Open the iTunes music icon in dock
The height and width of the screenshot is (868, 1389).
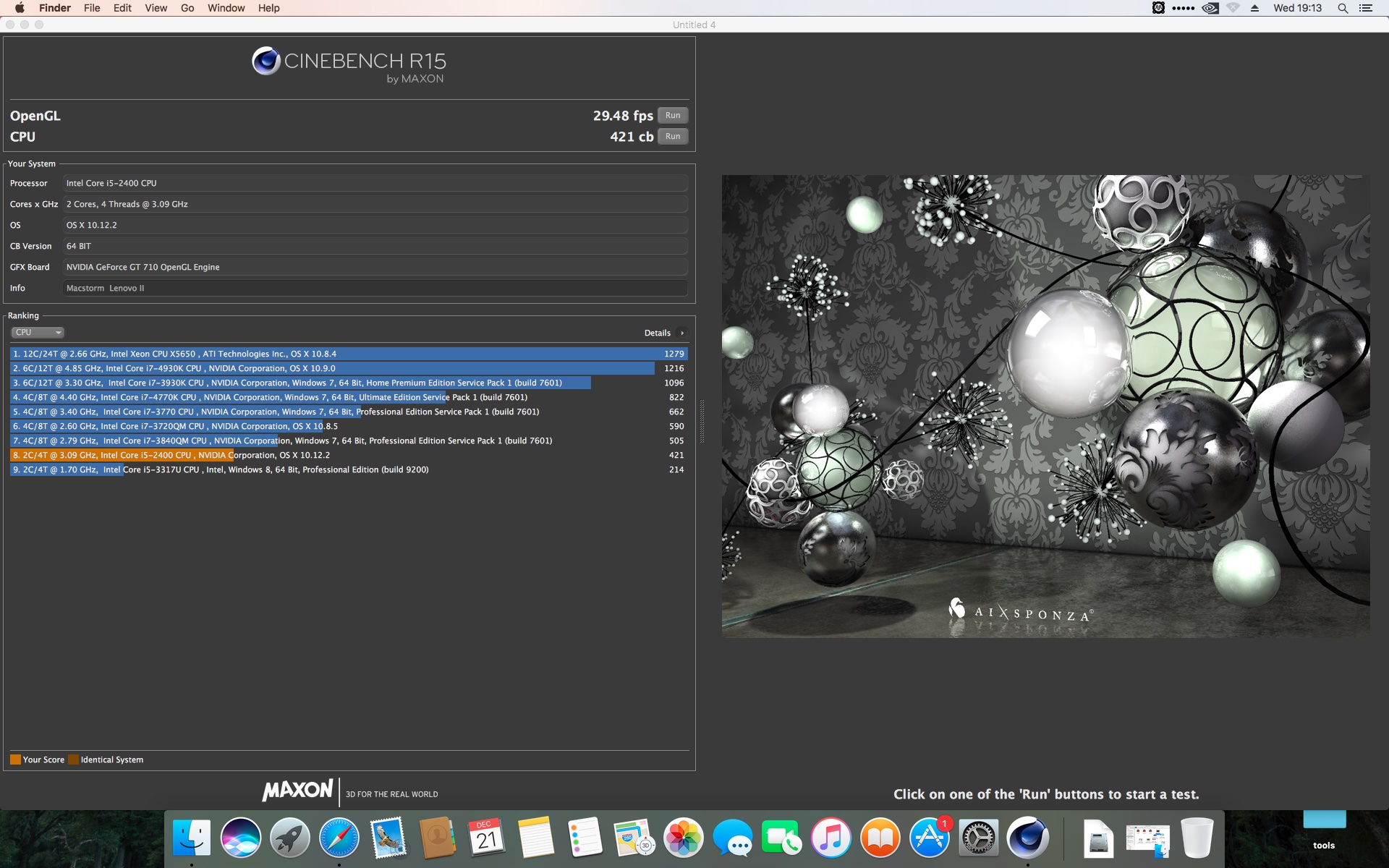click(831, 838)
